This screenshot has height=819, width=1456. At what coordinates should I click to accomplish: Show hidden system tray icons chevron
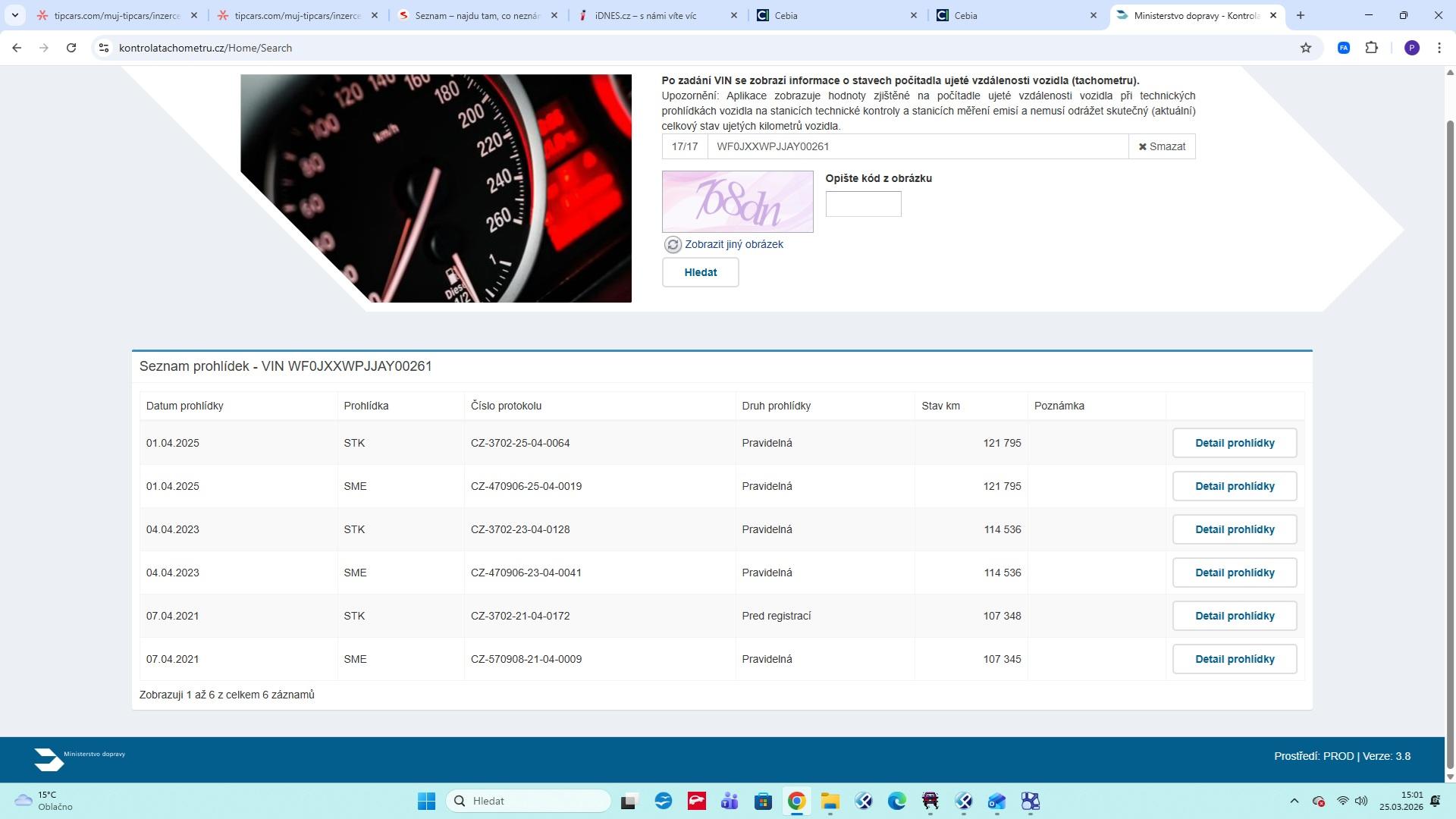coord(1294,802)
